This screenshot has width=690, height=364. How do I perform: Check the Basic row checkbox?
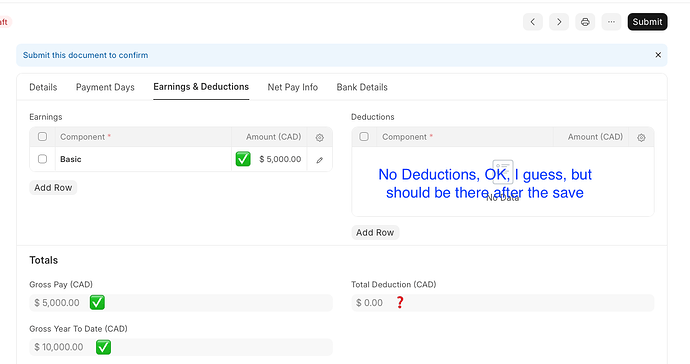[x=42, y=159]
